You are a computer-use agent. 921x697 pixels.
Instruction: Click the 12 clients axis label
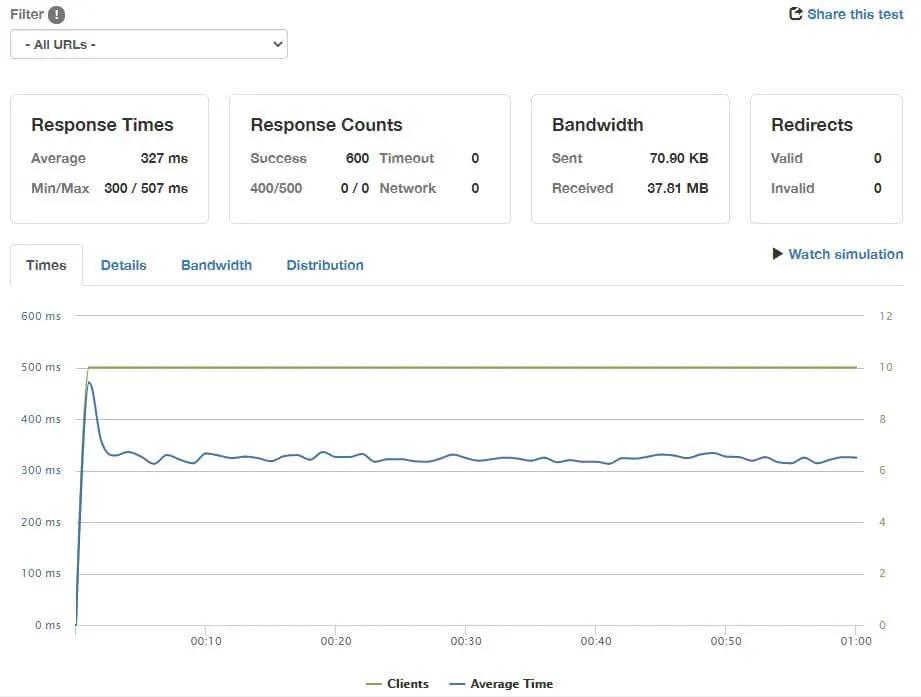[x=886, y=316]
